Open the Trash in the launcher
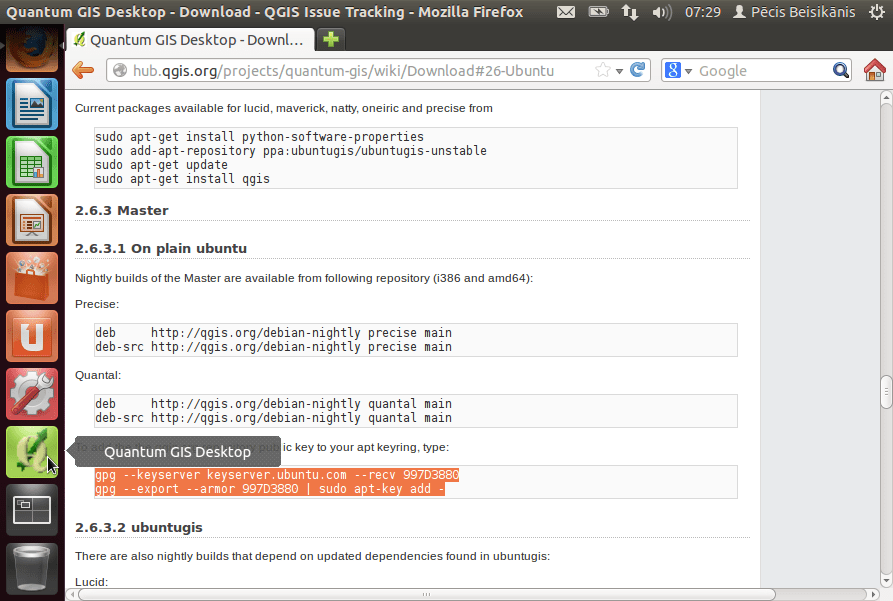 click(x=32, y=569)
